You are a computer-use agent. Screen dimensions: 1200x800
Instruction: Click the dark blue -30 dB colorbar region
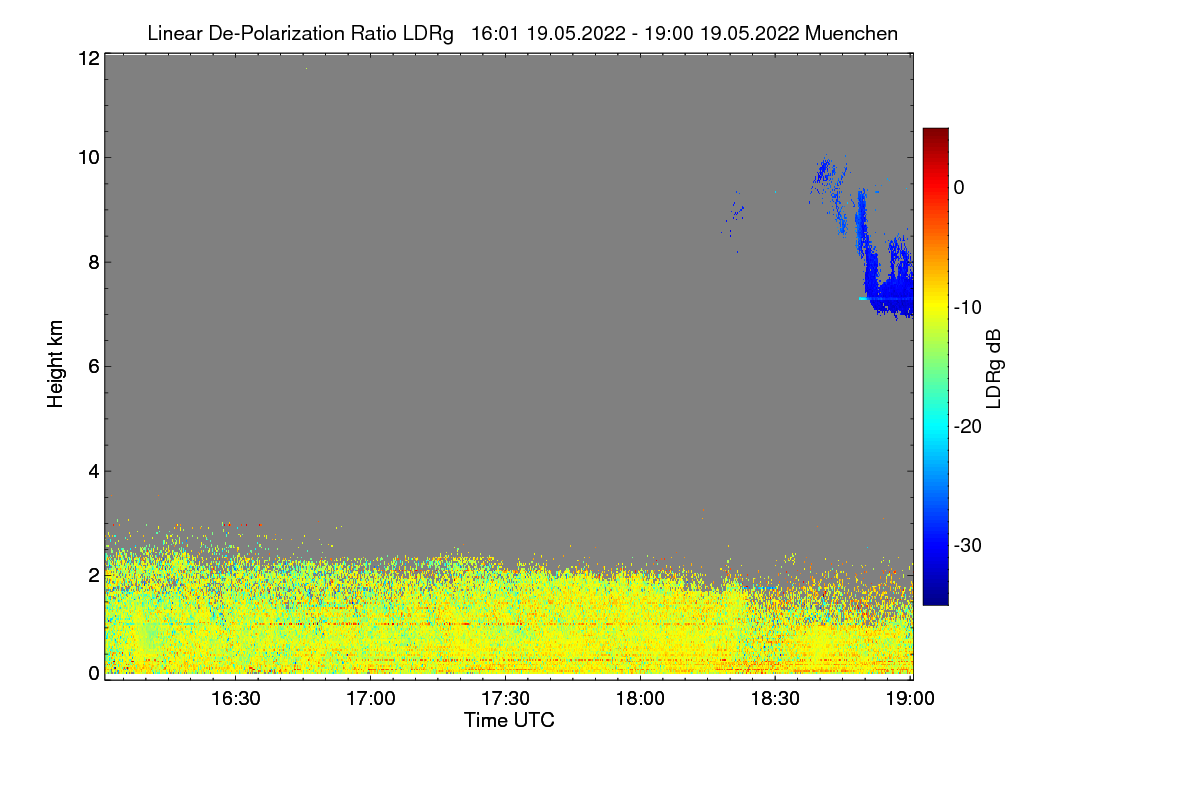tap(935, 545)
